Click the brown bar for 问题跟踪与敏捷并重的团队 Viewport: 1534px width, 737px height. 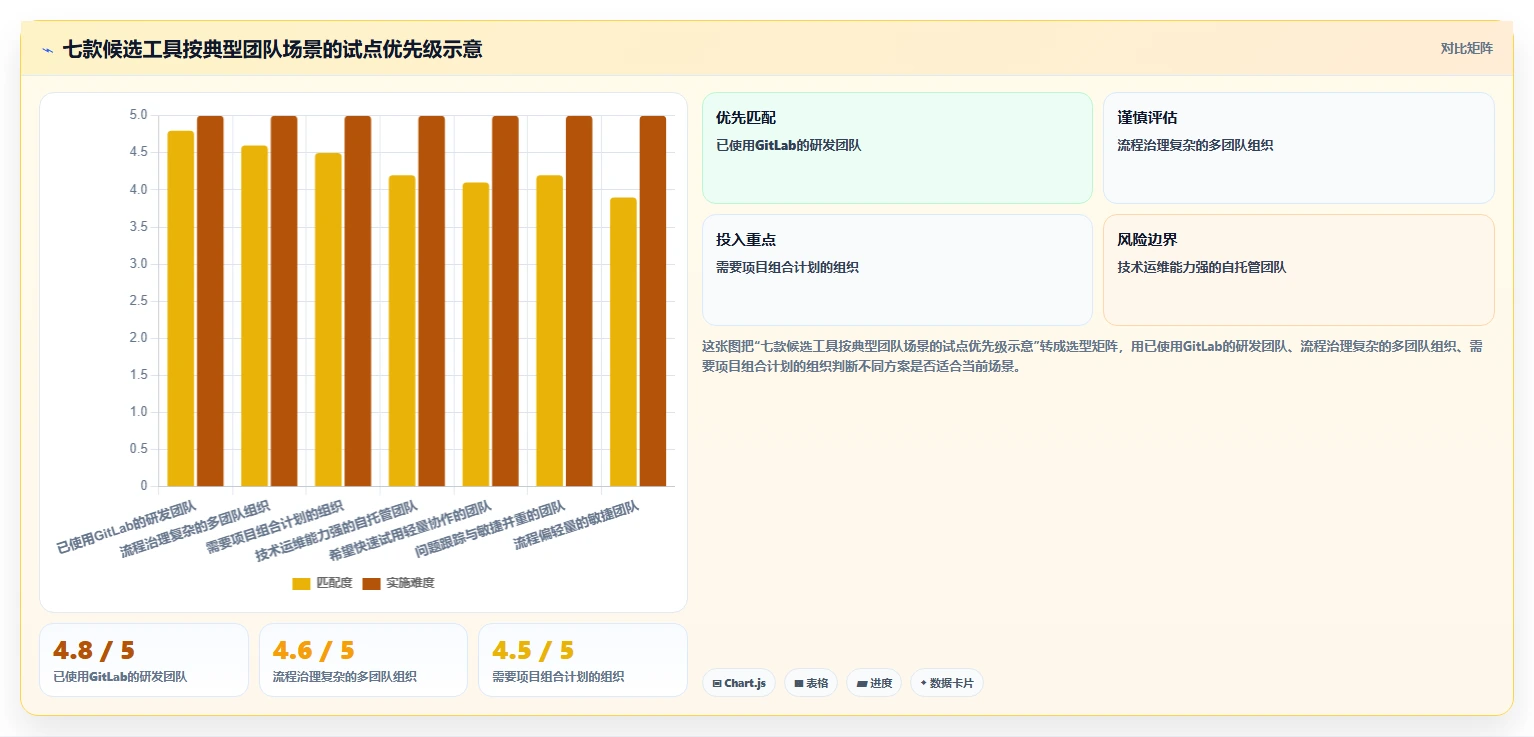point(579,301)
